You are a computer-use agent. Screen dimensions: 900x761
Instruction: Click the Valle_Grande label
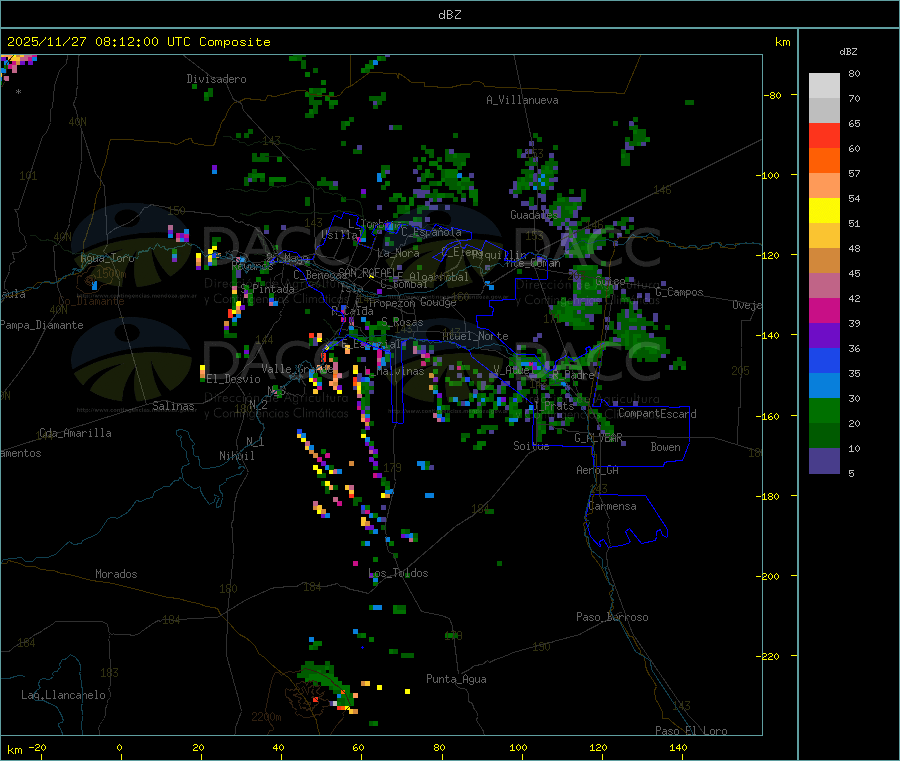click(x=295, y=368)
